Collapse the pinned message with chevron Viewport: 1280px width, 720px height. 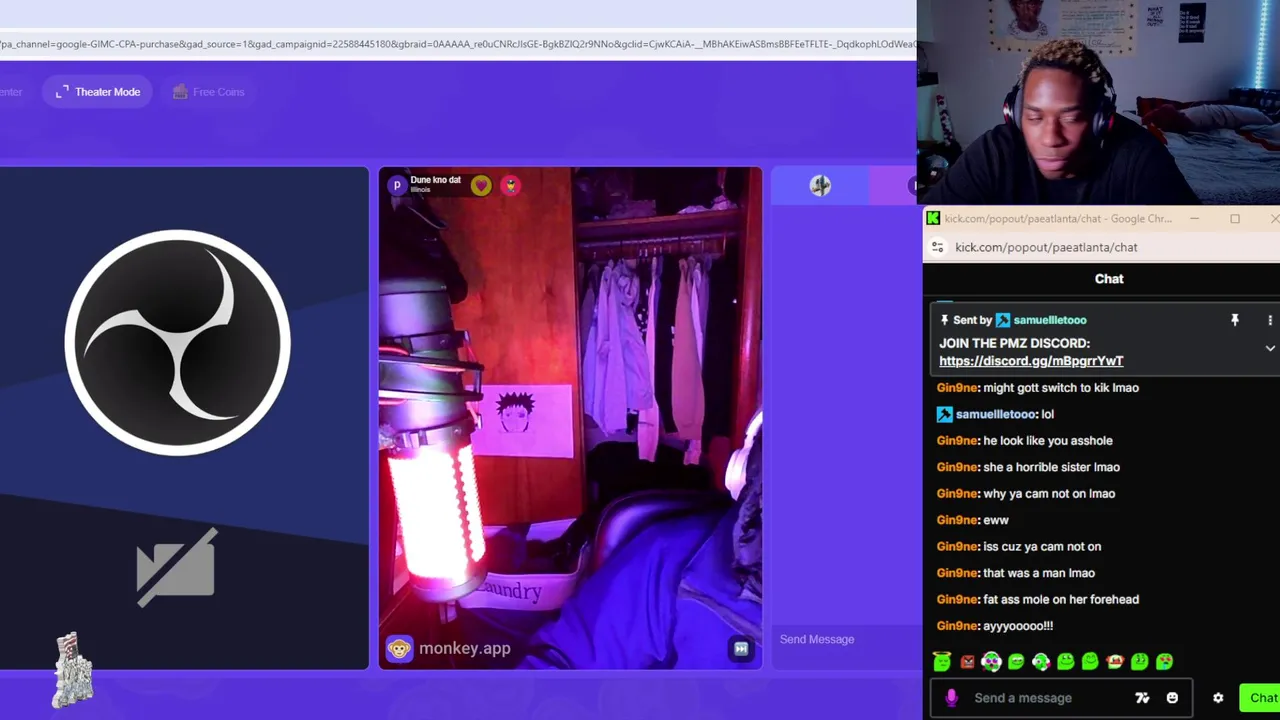1270,348
